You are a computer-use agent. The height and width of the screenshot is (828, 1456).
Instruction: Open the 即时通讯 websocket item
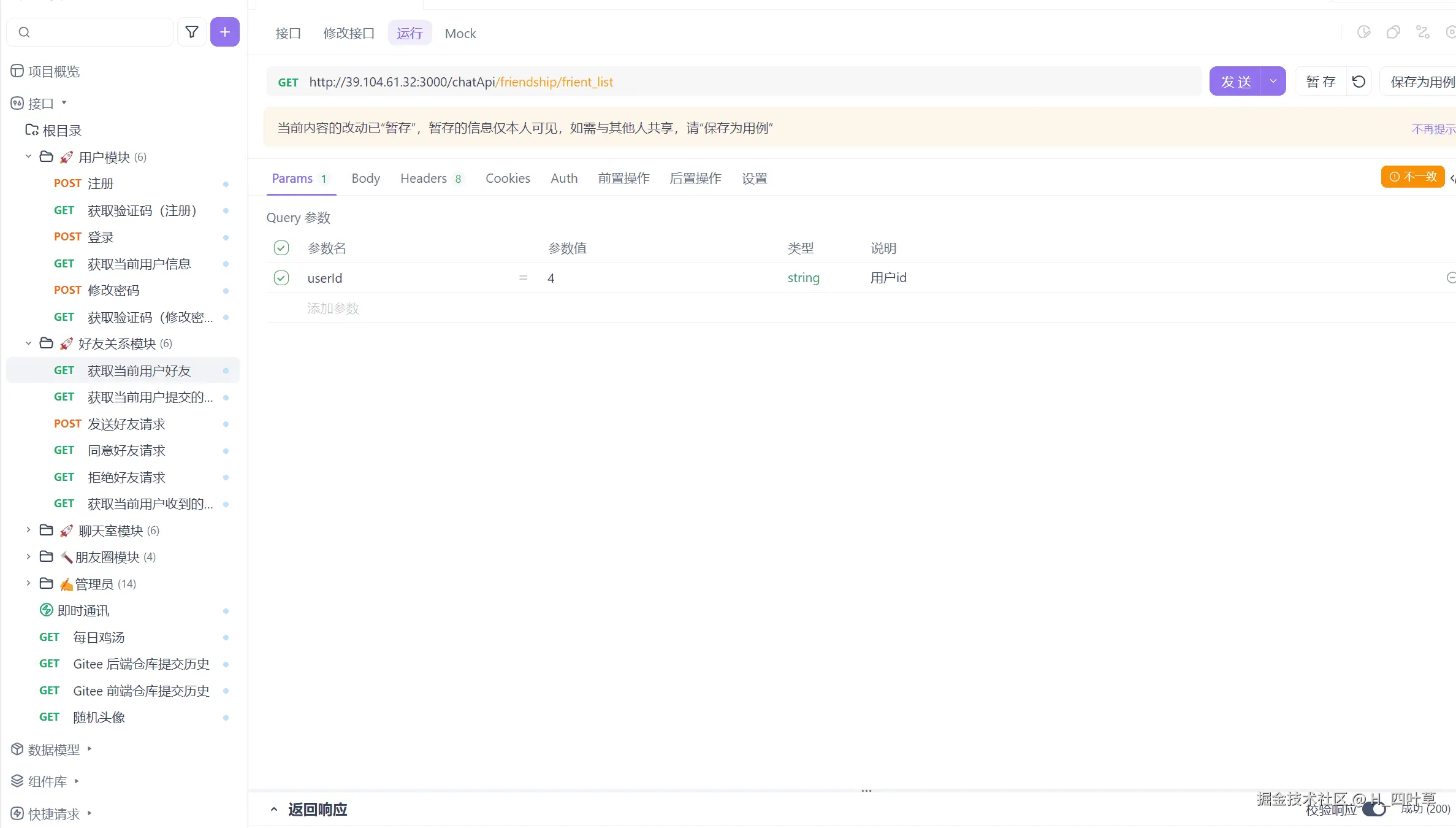[x=83, y=610]
